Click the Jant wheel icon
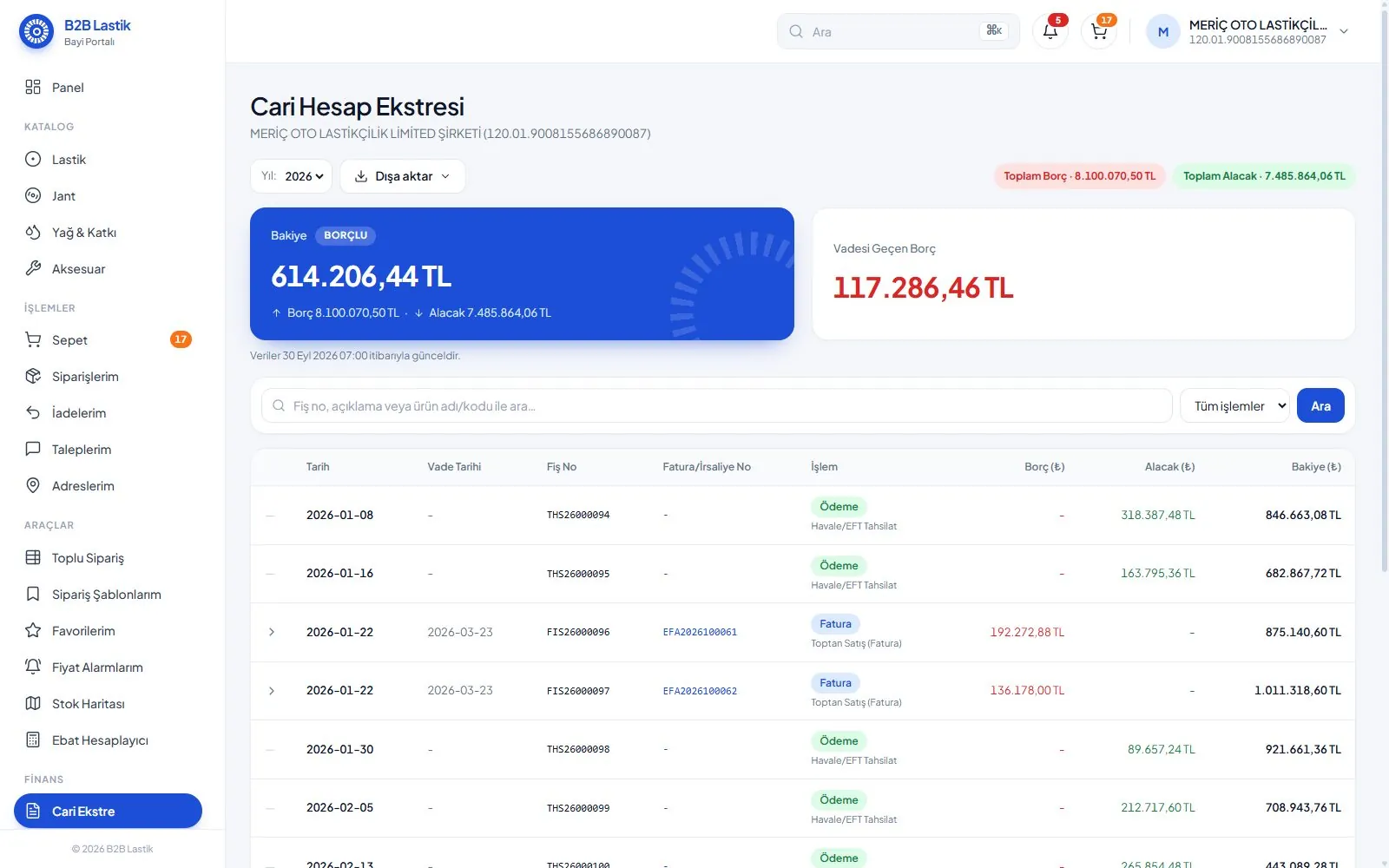This screenshot has height=868, width=1389. pos(33,195)
